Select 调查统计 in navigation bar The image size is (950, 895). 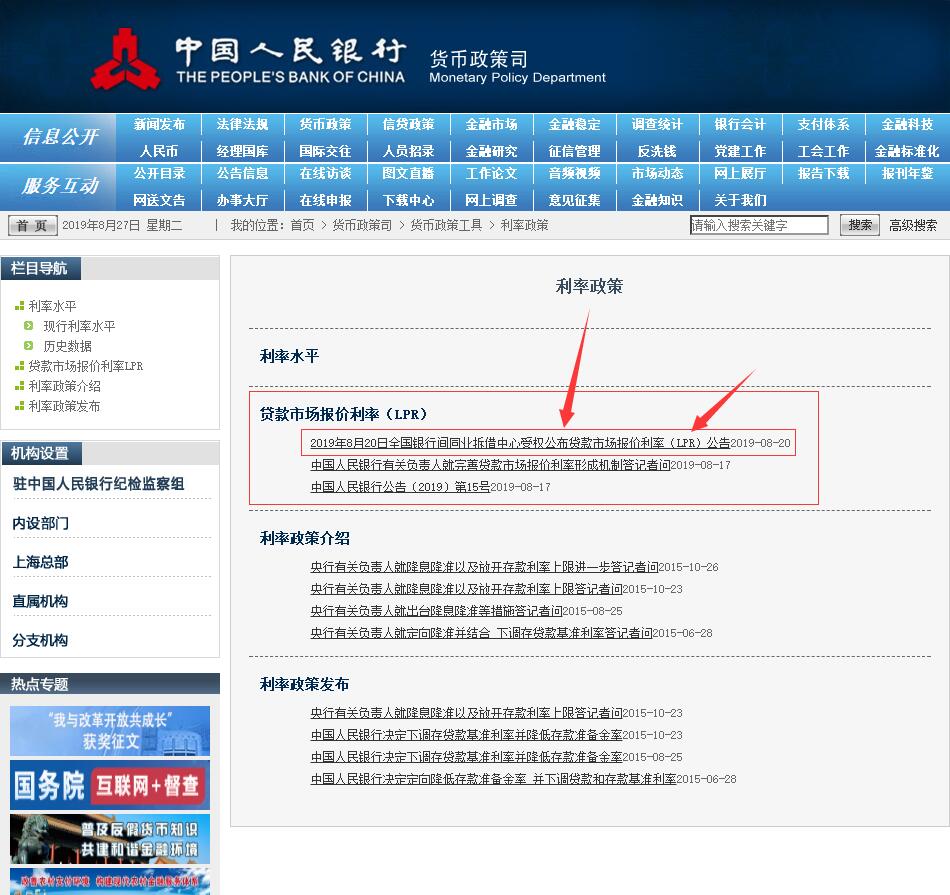657,125
